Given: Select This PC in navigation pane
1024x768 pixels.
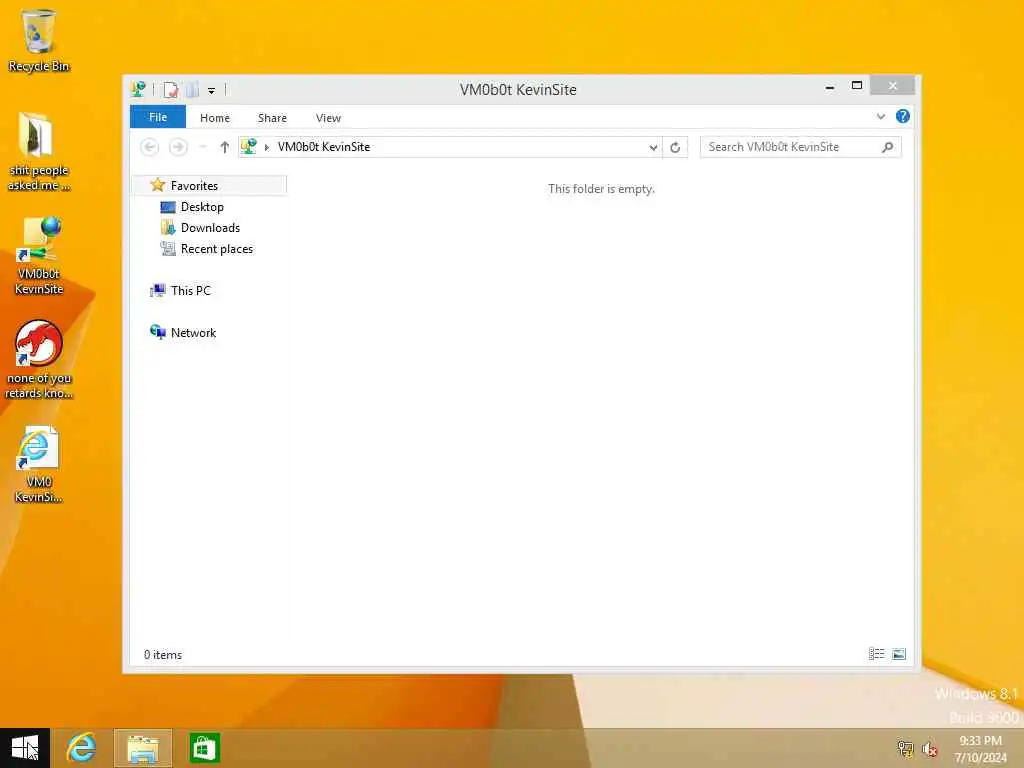Looking at the screenshot, I should pos(191,291).
